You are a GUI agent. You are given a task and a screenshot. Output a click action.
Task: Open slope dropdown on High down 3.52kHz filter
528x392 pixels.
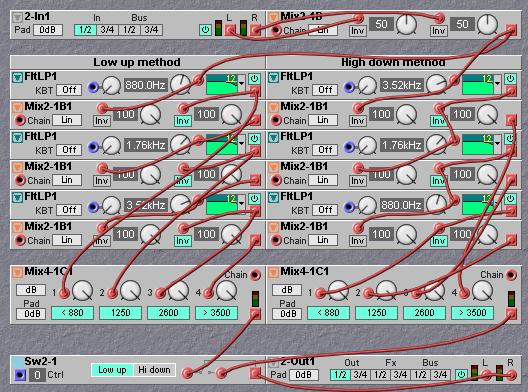point(497,83)
